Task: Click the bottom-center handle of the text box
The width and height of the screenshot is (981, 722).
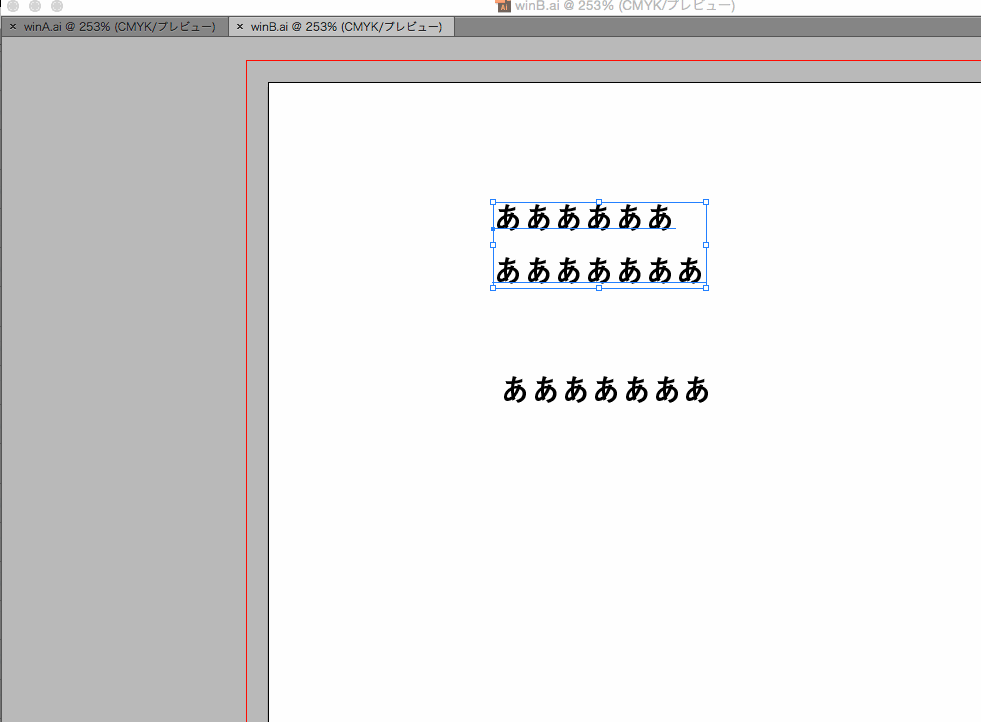Action: tap(599, 288)
